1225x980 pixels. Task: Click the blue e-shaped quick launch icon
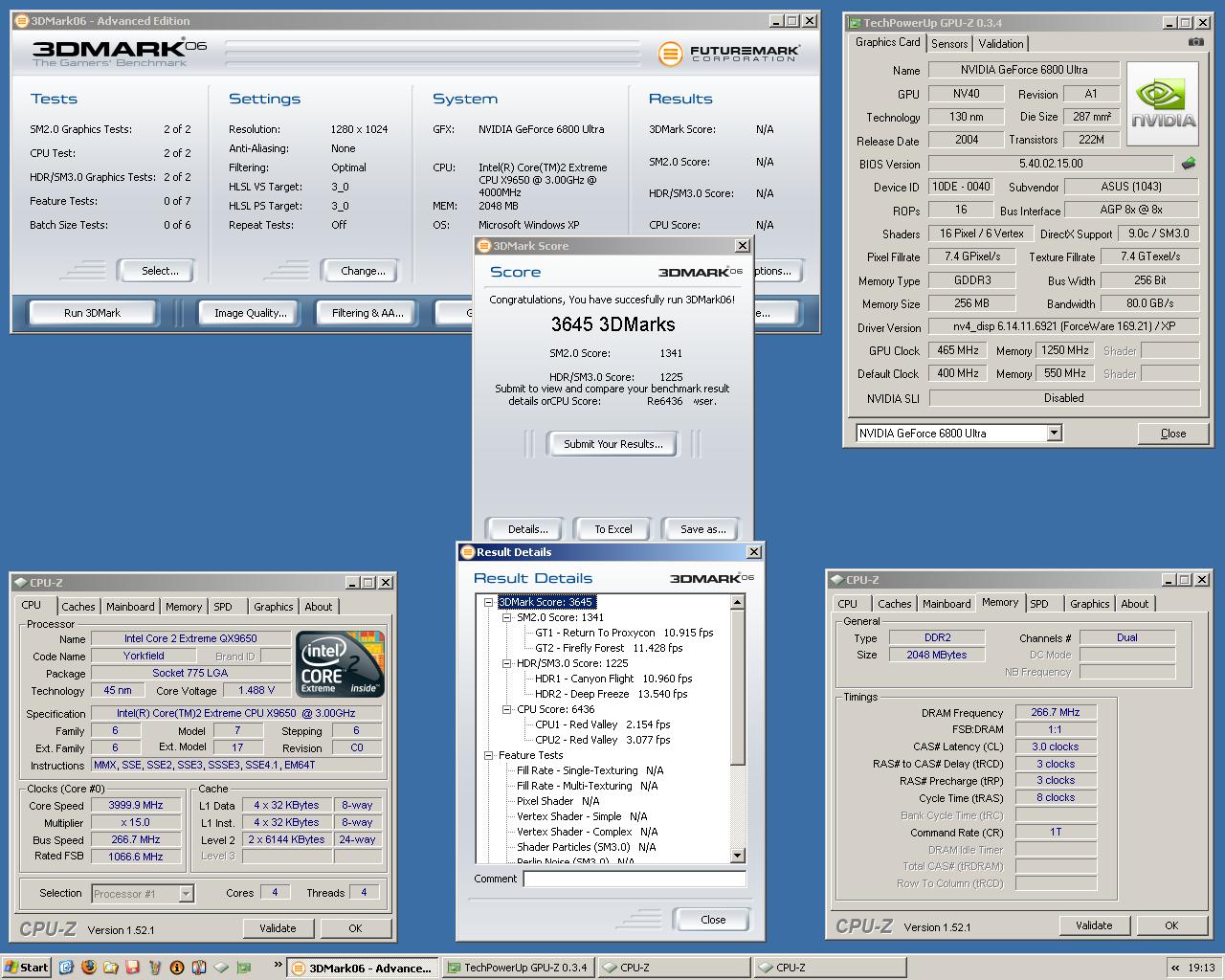pyautogui.click(x=66, y=967)
